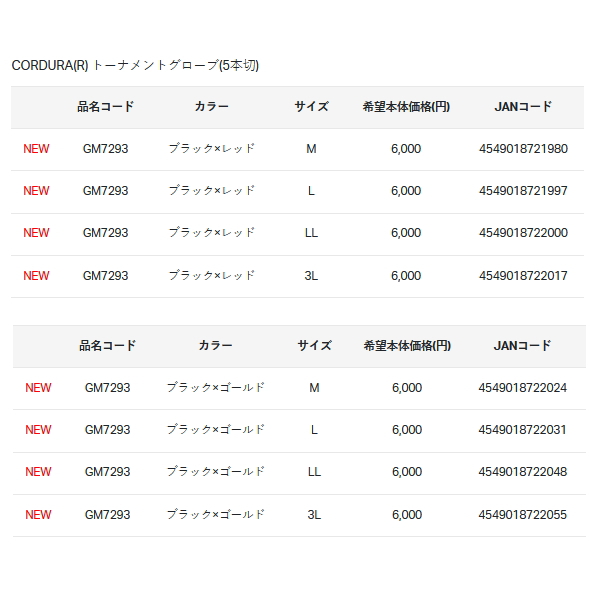Select ブラック×レッド color cell in LL row

(x=212, y=233)
